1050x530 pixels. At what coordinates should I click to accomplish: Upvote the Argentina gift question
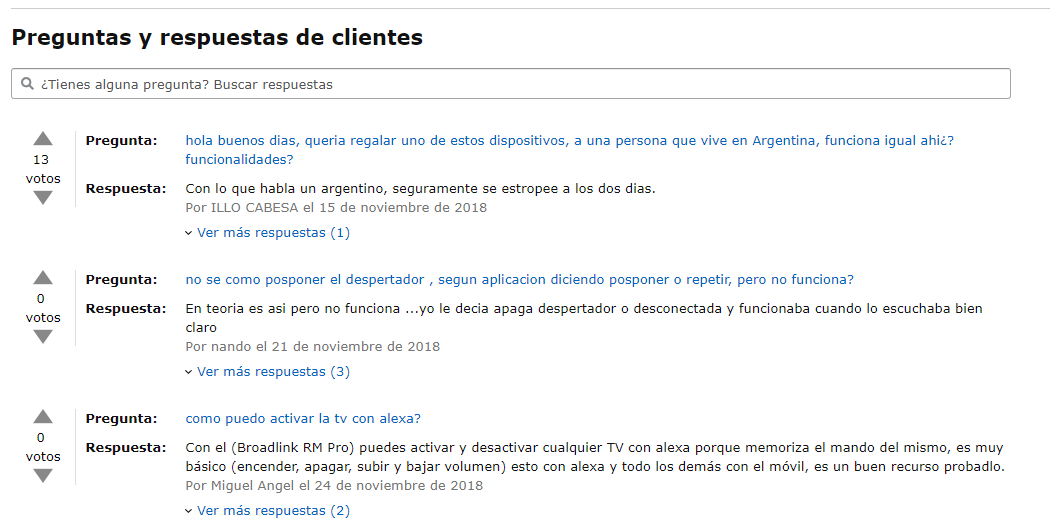(x=43, y=139)
